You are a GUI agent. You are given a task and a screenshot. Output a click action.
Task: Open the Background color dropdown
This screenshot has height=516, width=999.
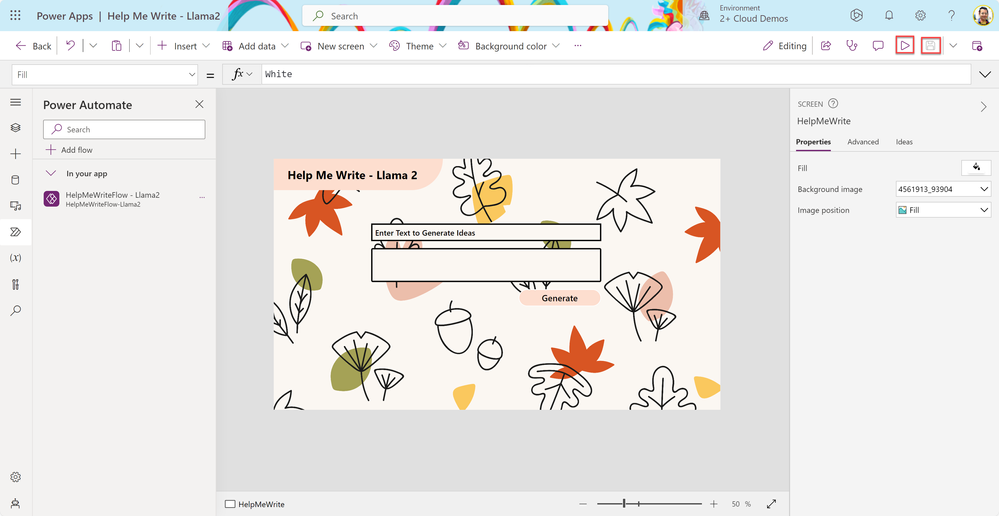pos(509,46)
